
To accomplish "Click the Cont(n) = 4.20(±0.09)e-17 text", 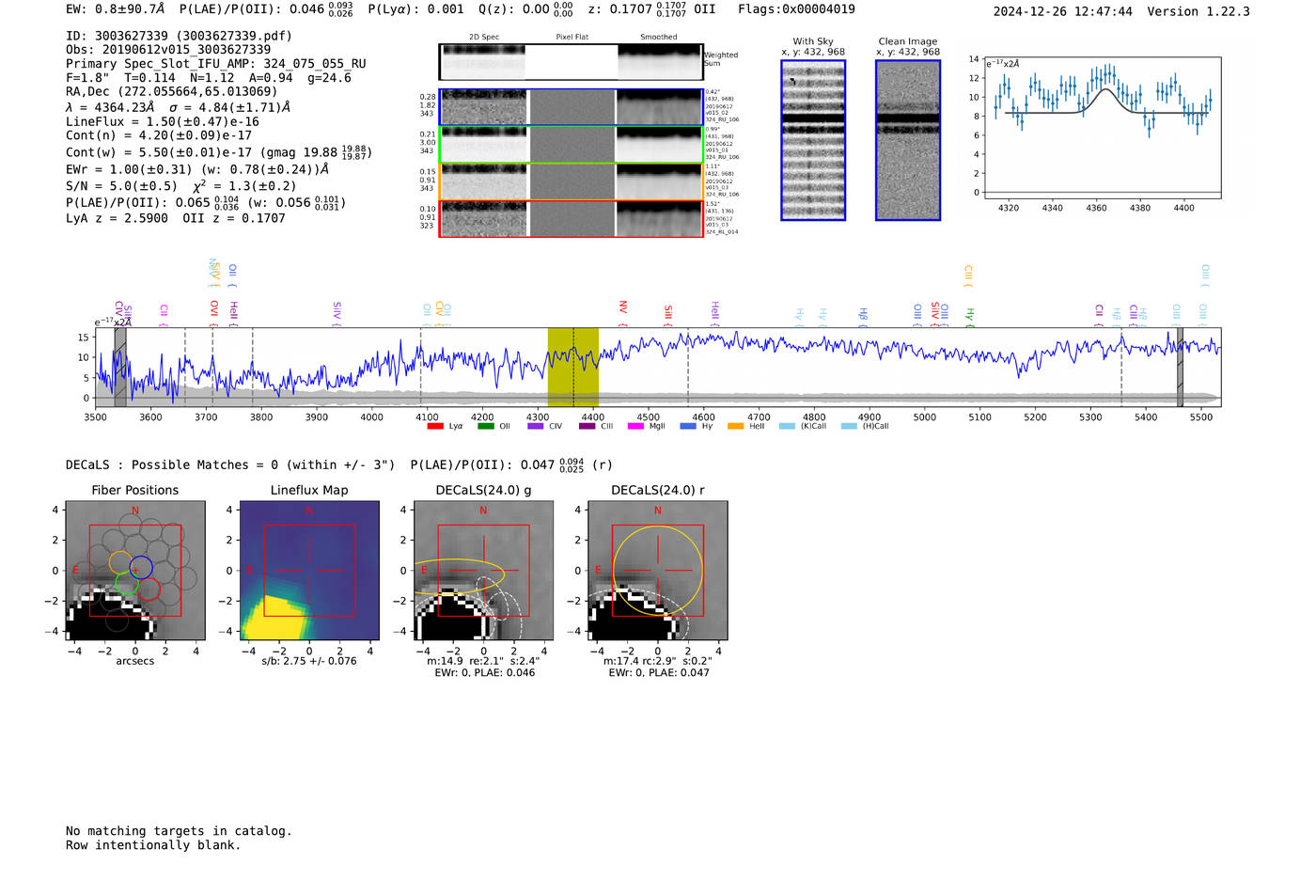I will [x=159, y=135].
